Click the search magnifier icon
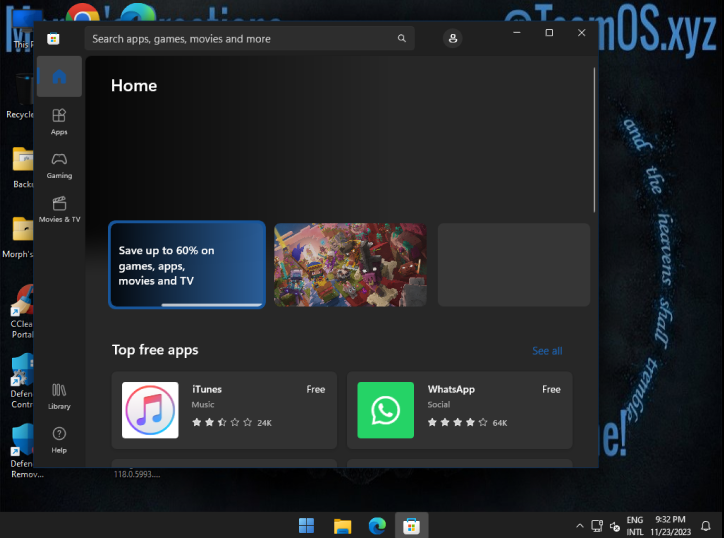724x538 pixels. [x=402, y=38]
